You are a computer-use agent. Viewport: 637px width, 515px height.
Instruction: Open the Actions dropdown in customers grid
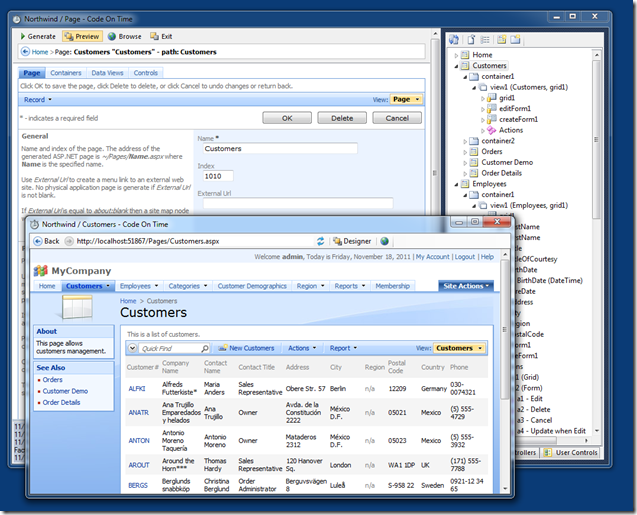point(302,348)
